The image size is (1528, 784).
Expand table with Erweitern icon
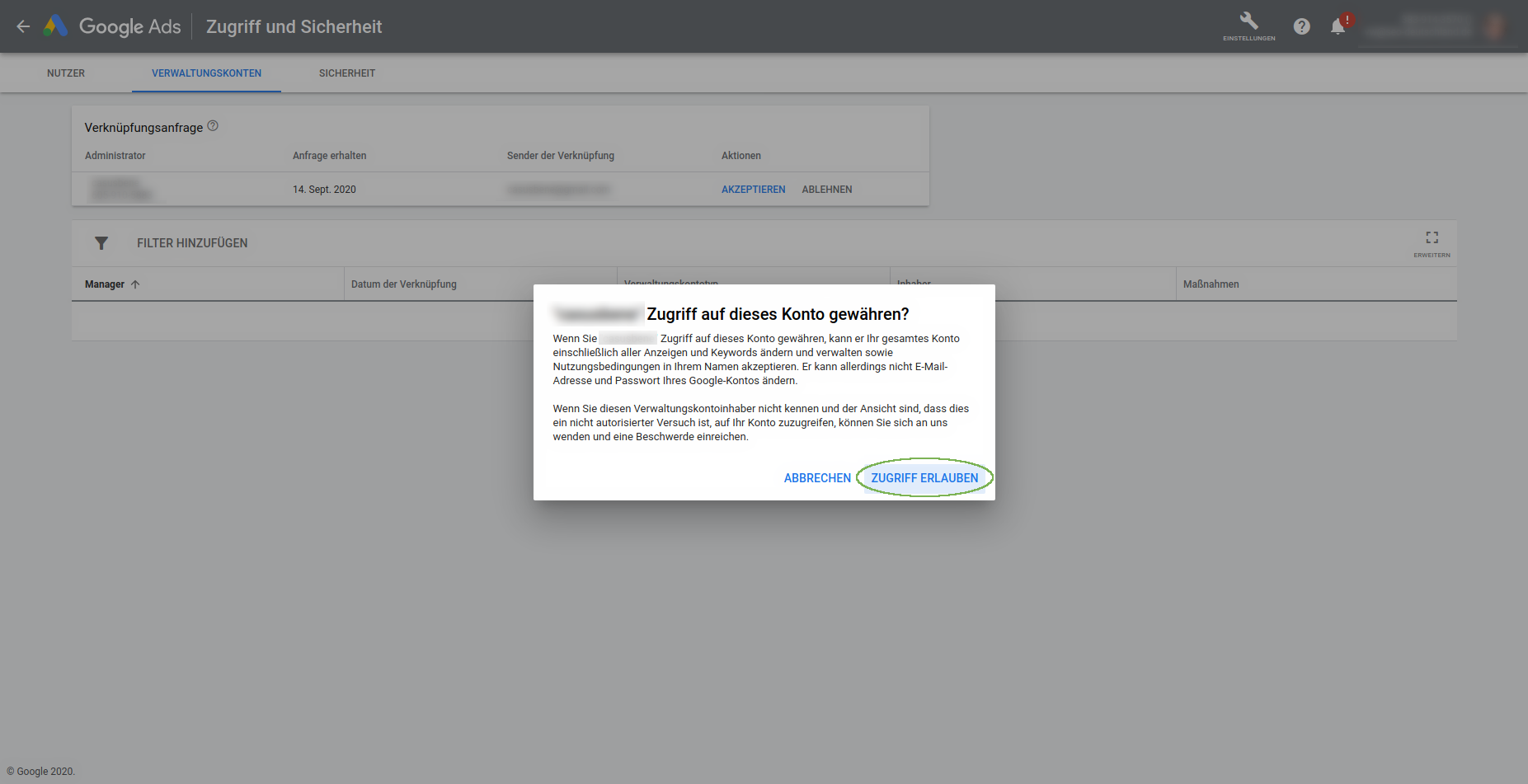[x=1432, y=242]
